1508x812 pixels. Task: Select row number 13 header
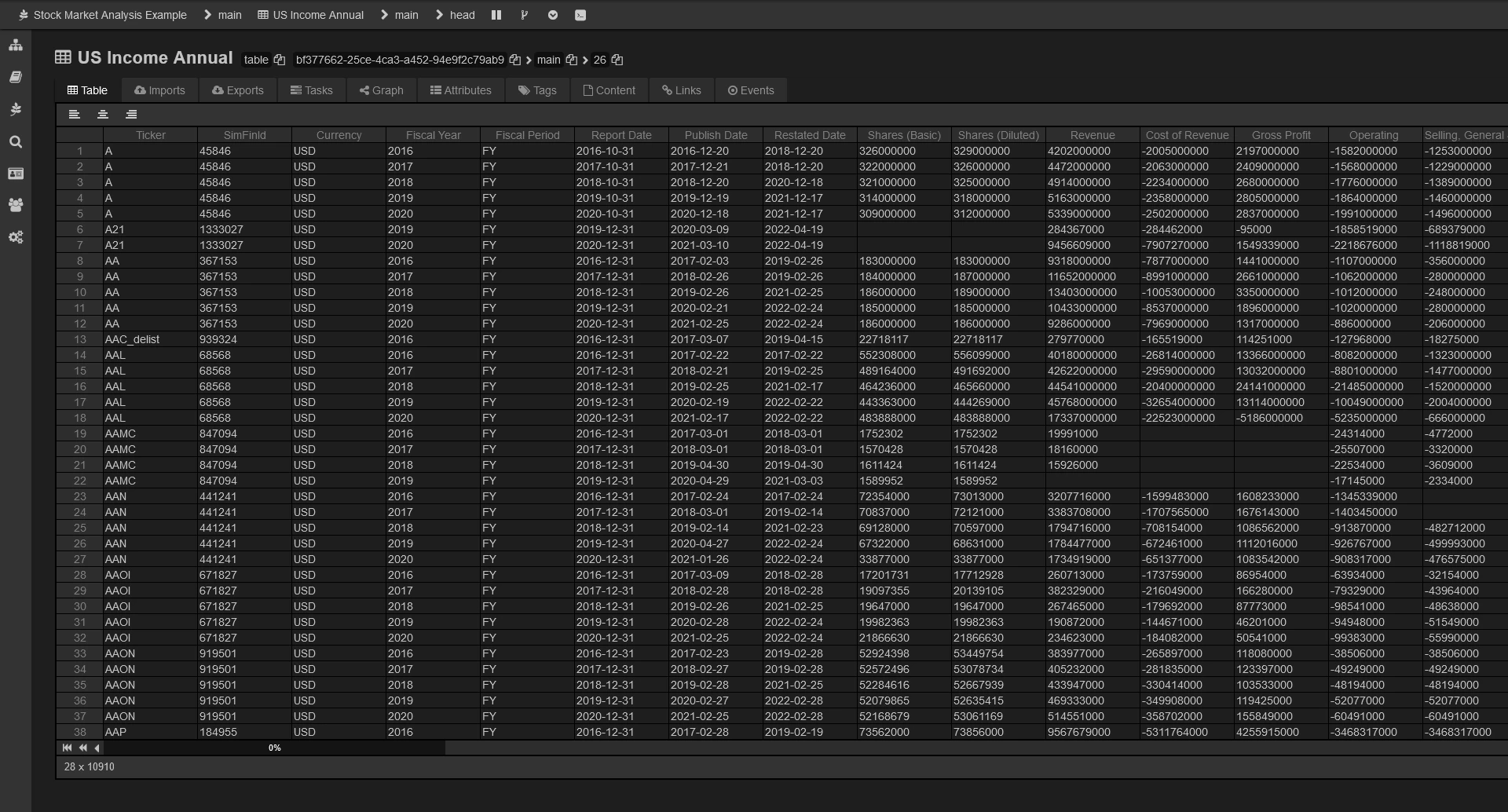click(79, 339)
